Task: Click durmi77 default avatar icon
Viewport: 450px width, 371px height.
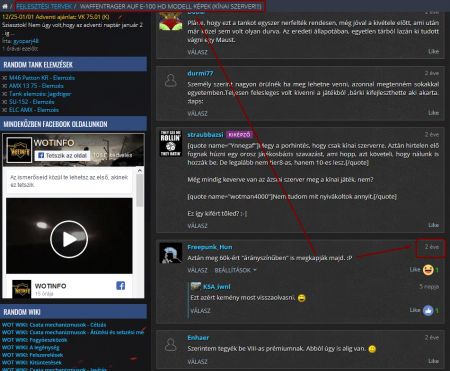Action: 171,80
